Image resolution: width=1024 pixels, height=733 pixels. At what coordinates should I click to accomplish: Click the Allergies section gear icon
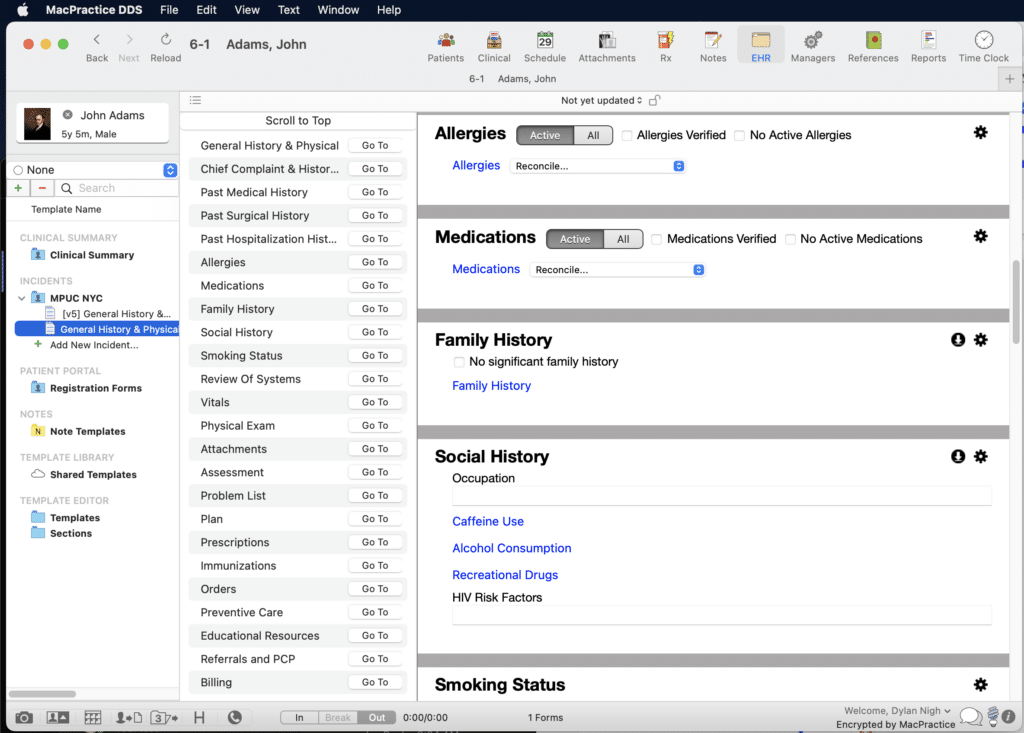[980, 133]
